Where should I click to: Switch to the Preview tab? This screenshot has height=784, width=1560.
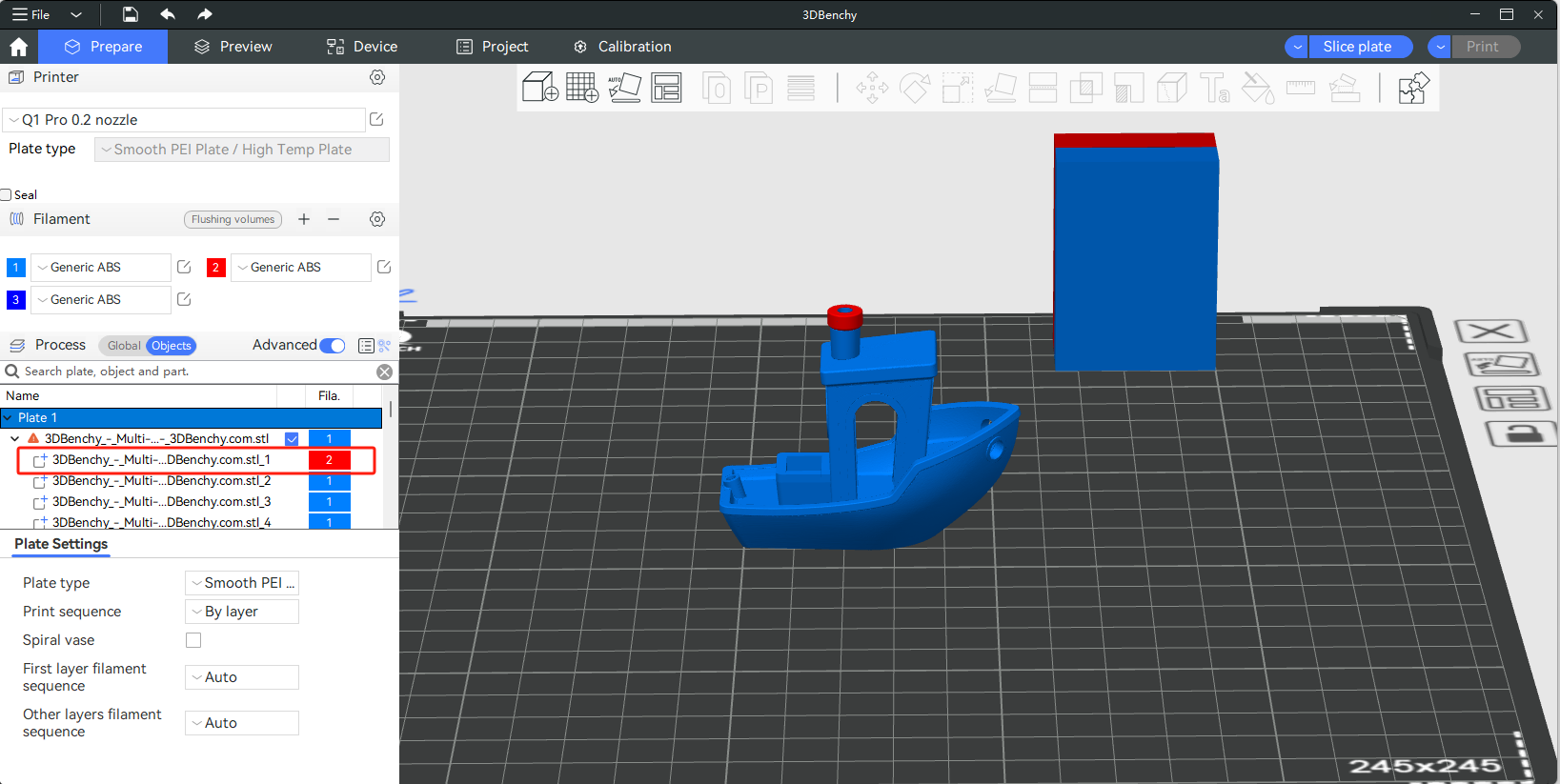tap(233, 47)
